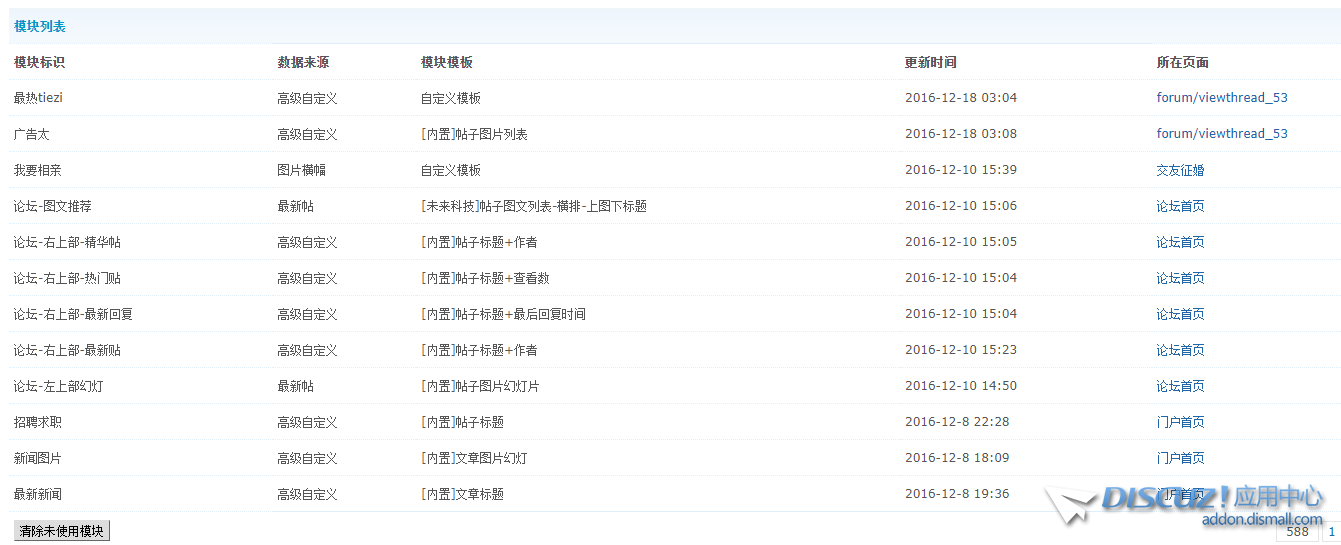The image size is (1341, 545).
Task: Open 论坛首页 link for 论坛-右上部-热门贴 row
Action: coord(1180,278)
